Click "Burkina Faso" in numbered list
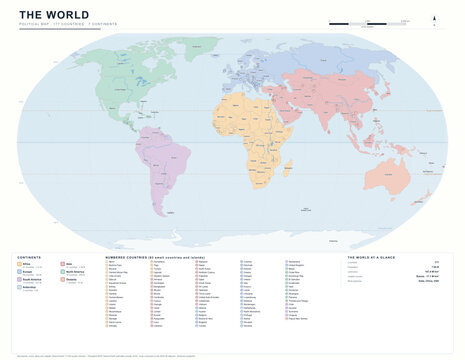Image resolution: width=465 pixels, height=360 pixels. [x=115, y=265]
